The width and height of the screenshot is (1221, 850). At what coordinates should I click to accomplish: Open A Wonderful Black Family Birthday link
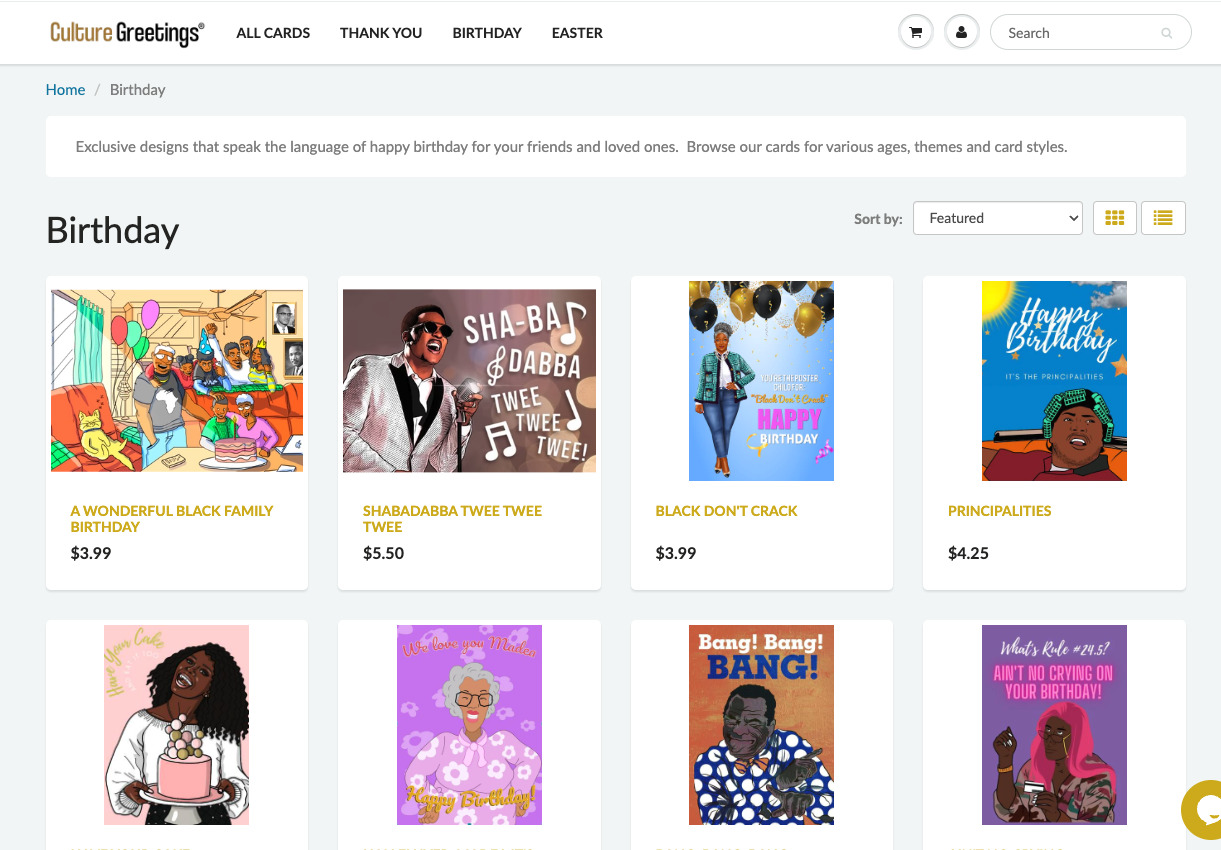coord(172,518)
